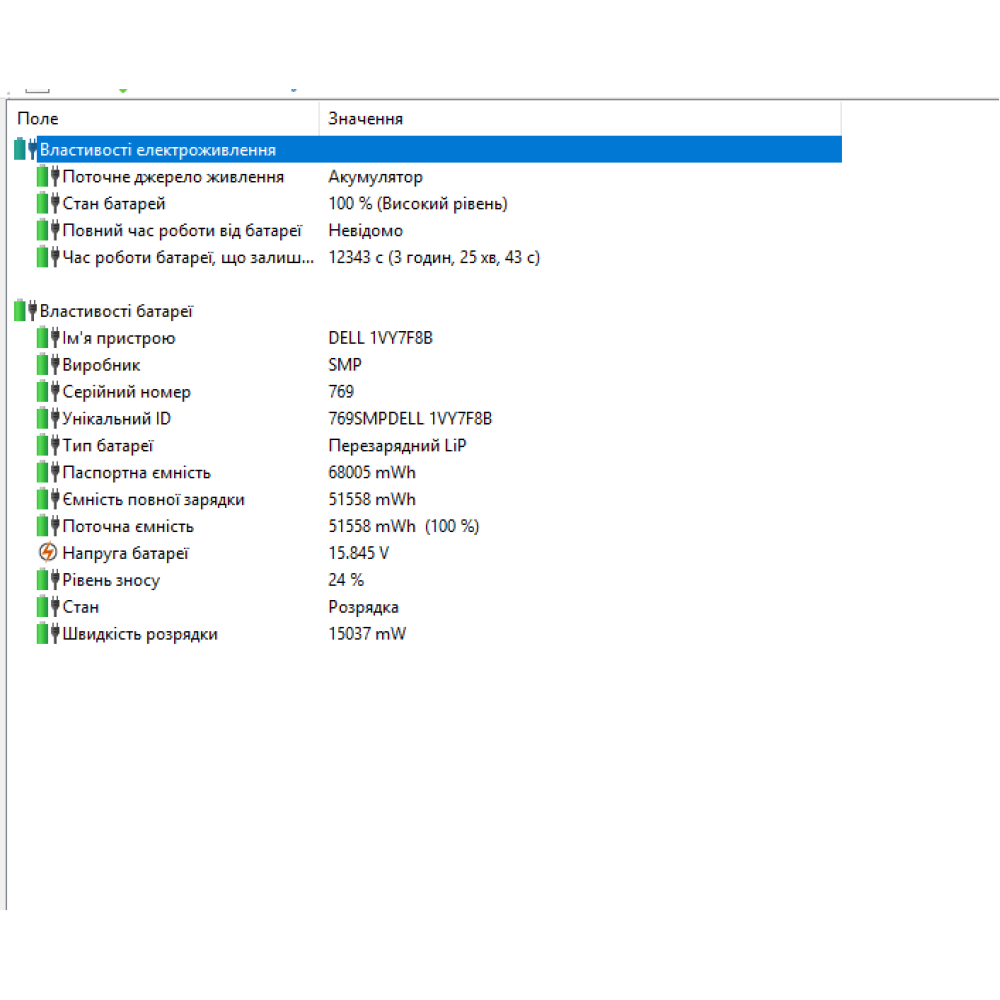1000x1000 pixels.
Task: Select the Ім'я пристрою row DELL 1VY7F8B
Action: pos(200,337)
